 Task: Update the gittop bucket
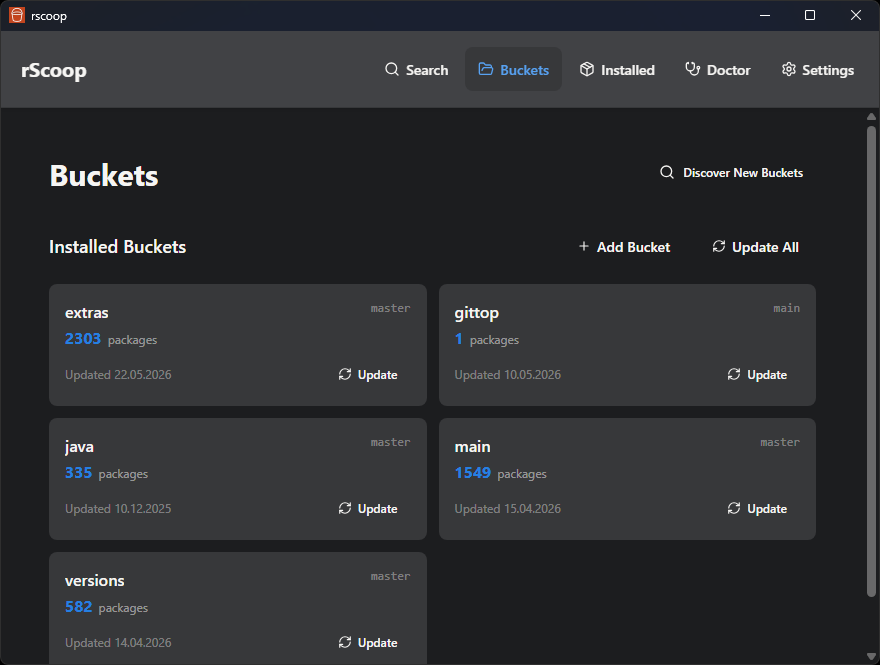point(757,375)
